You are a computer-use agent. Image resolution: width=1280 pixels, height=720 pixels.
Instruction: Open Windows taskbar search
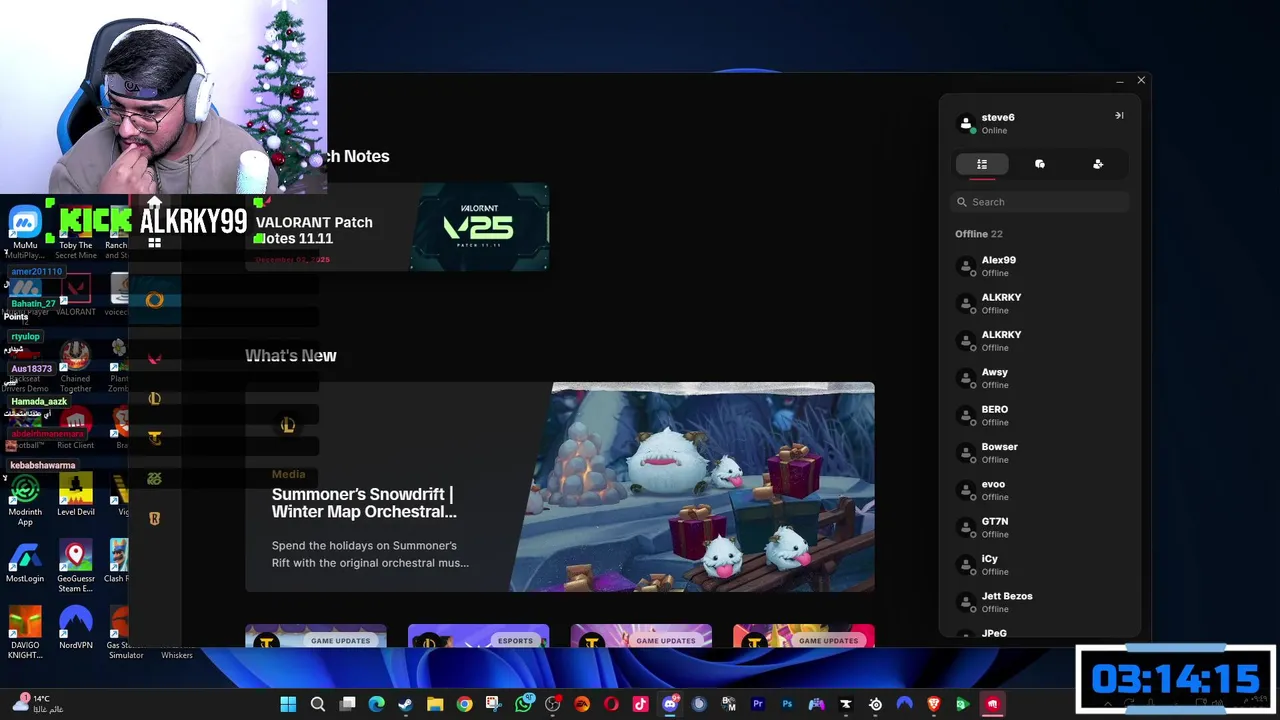click(x=318, y=704)
